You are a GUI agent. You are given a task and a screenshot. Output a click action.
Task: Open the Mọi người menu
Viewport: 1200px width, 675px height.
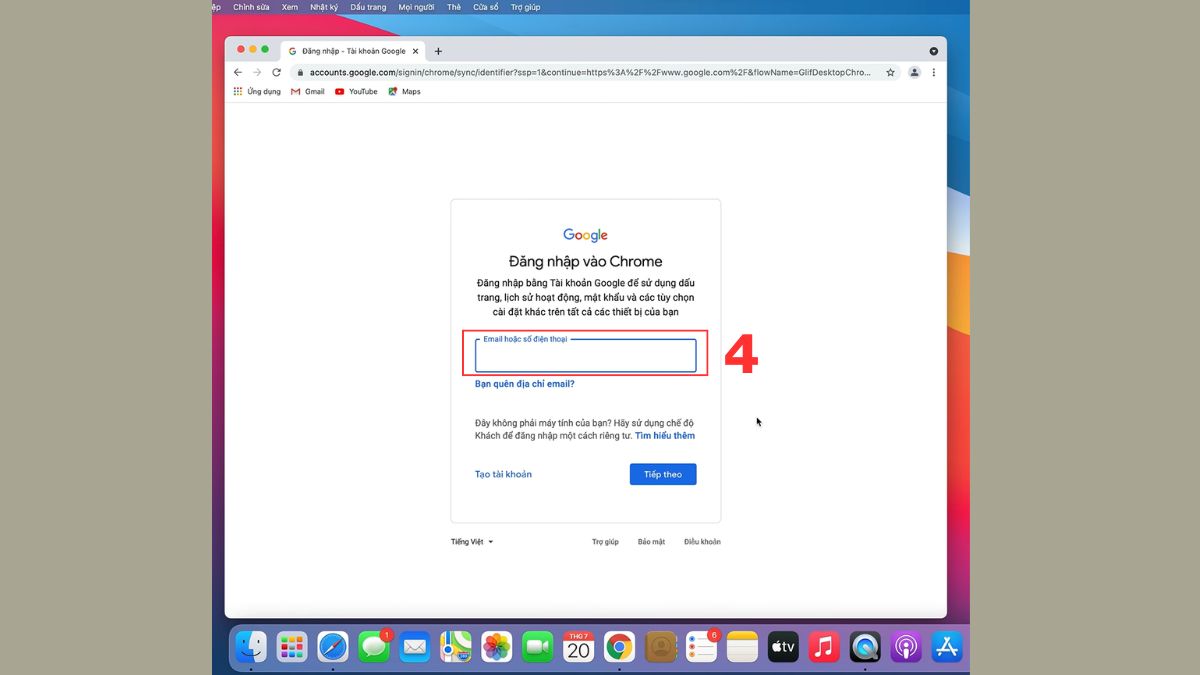[x=417, y=7]
